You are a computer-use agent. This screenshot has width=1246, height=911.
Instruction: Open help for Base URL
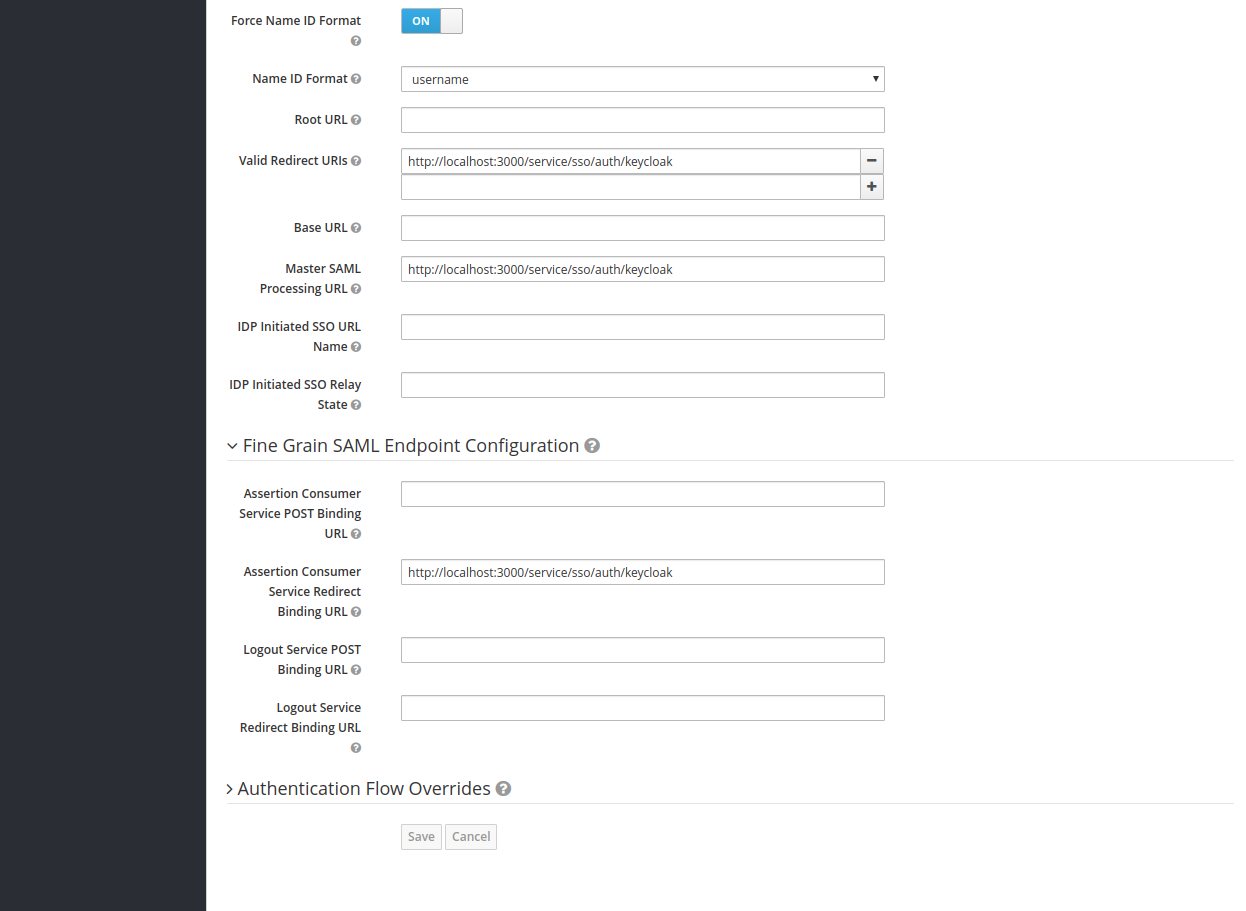tap(358, 227)
